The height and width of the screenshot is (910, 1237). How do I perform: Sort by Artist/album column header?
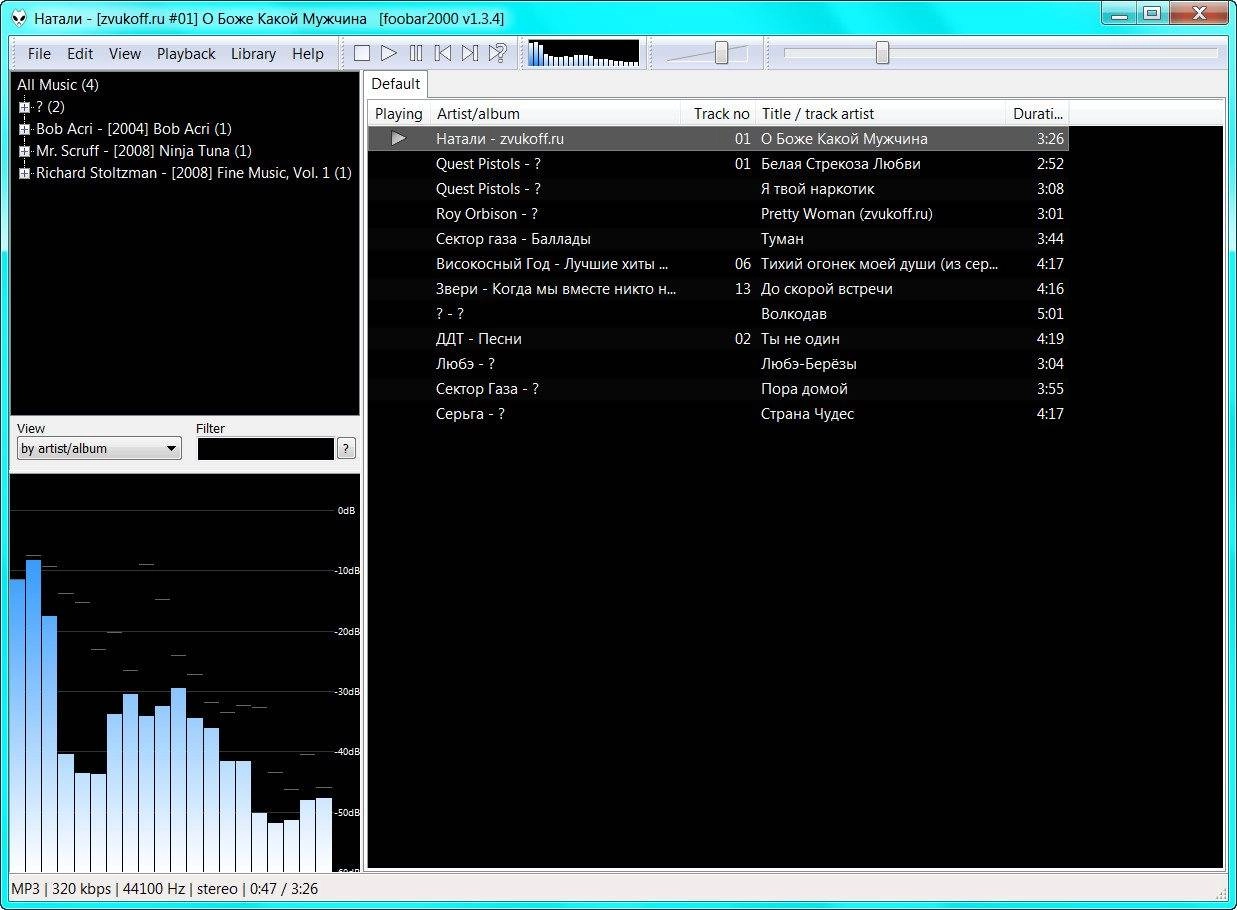coord(556,114)
